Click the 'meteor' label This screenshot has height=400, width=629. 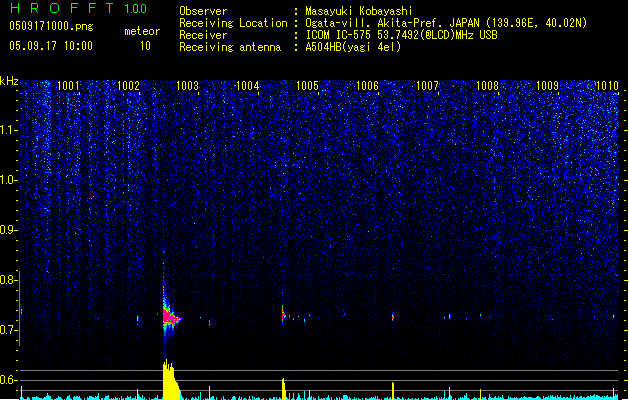142,31
